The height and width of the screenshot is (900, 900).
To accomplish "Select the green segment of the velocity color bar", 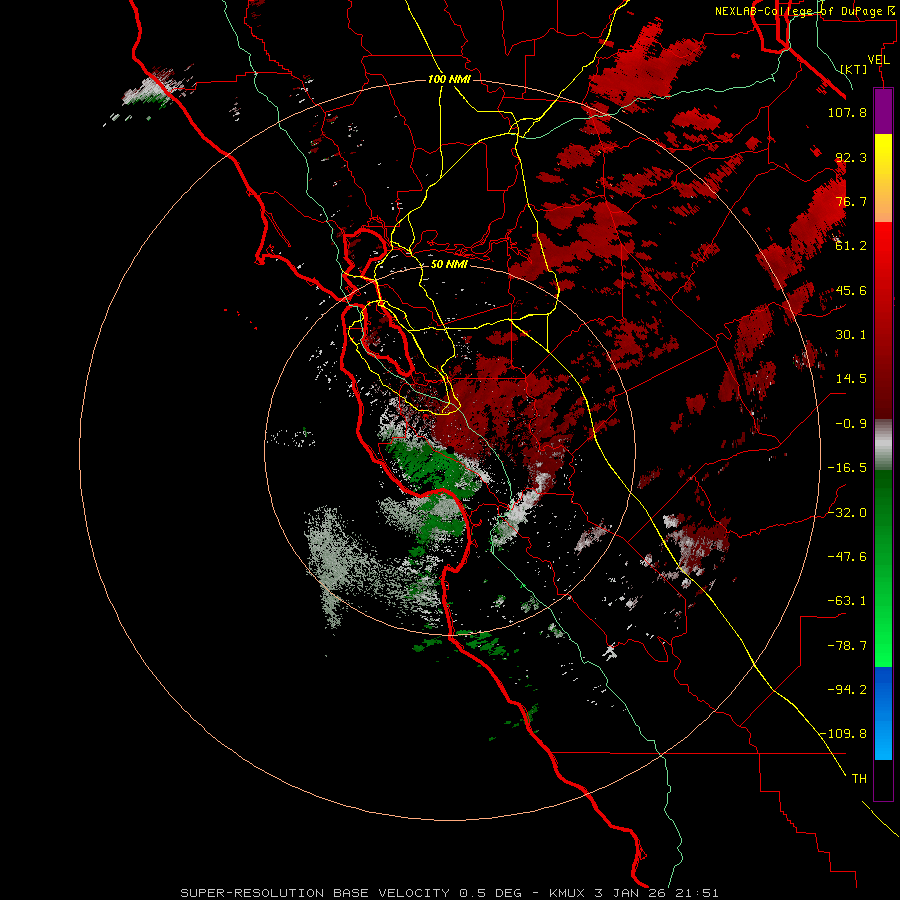I will [x=883, y=568].
